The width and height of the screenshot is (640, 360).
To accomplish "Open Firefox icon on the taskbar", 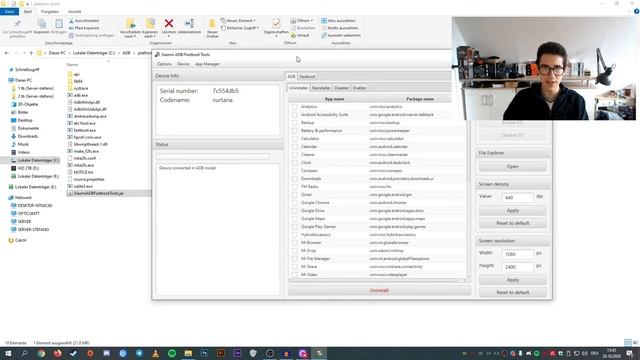I will (x=58, y=353).
